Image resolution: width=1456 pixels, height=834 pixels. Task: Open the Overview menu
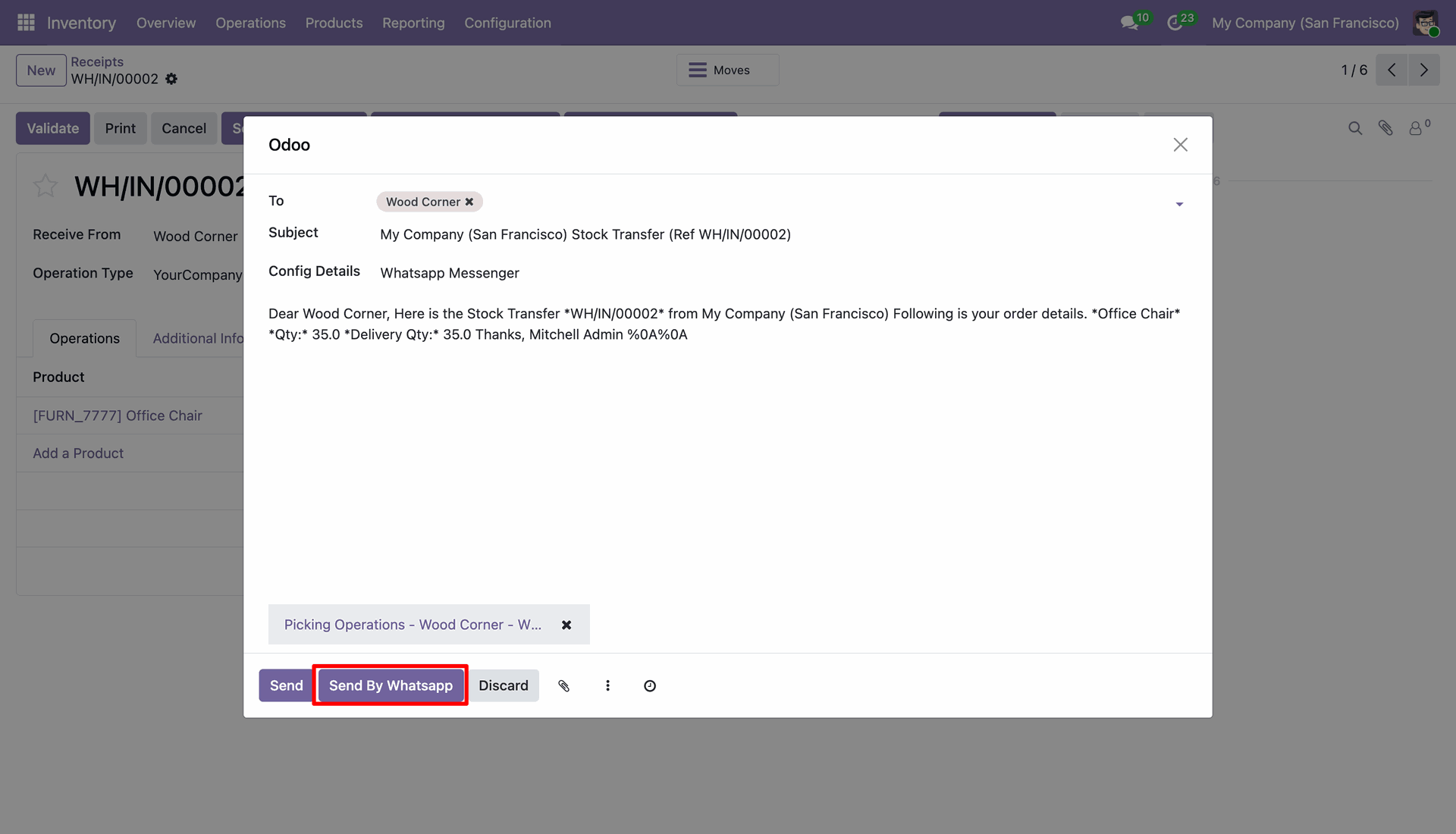pyautogui.click(x=166, y=23)
